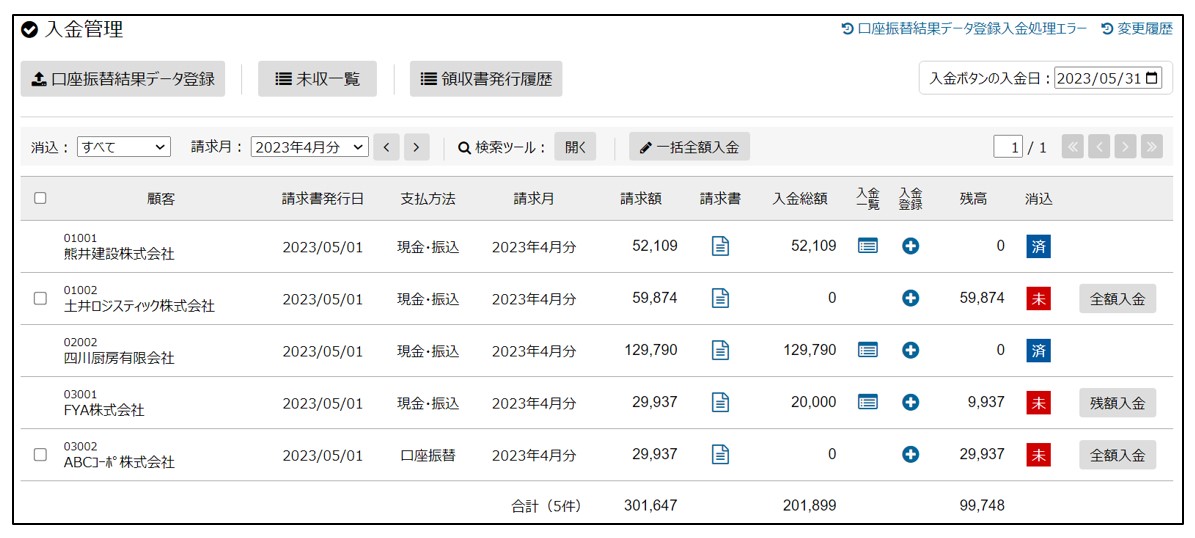
Task: Open the 消込 filter dropdown
Action: click(124, 147)
